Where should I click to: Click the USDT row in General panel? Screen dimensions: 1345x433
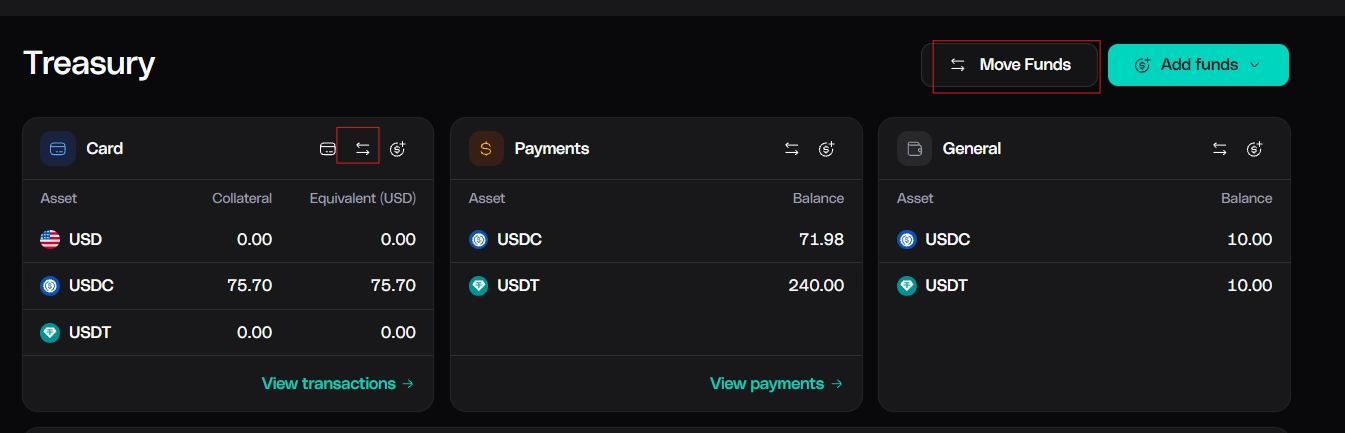1084,286
